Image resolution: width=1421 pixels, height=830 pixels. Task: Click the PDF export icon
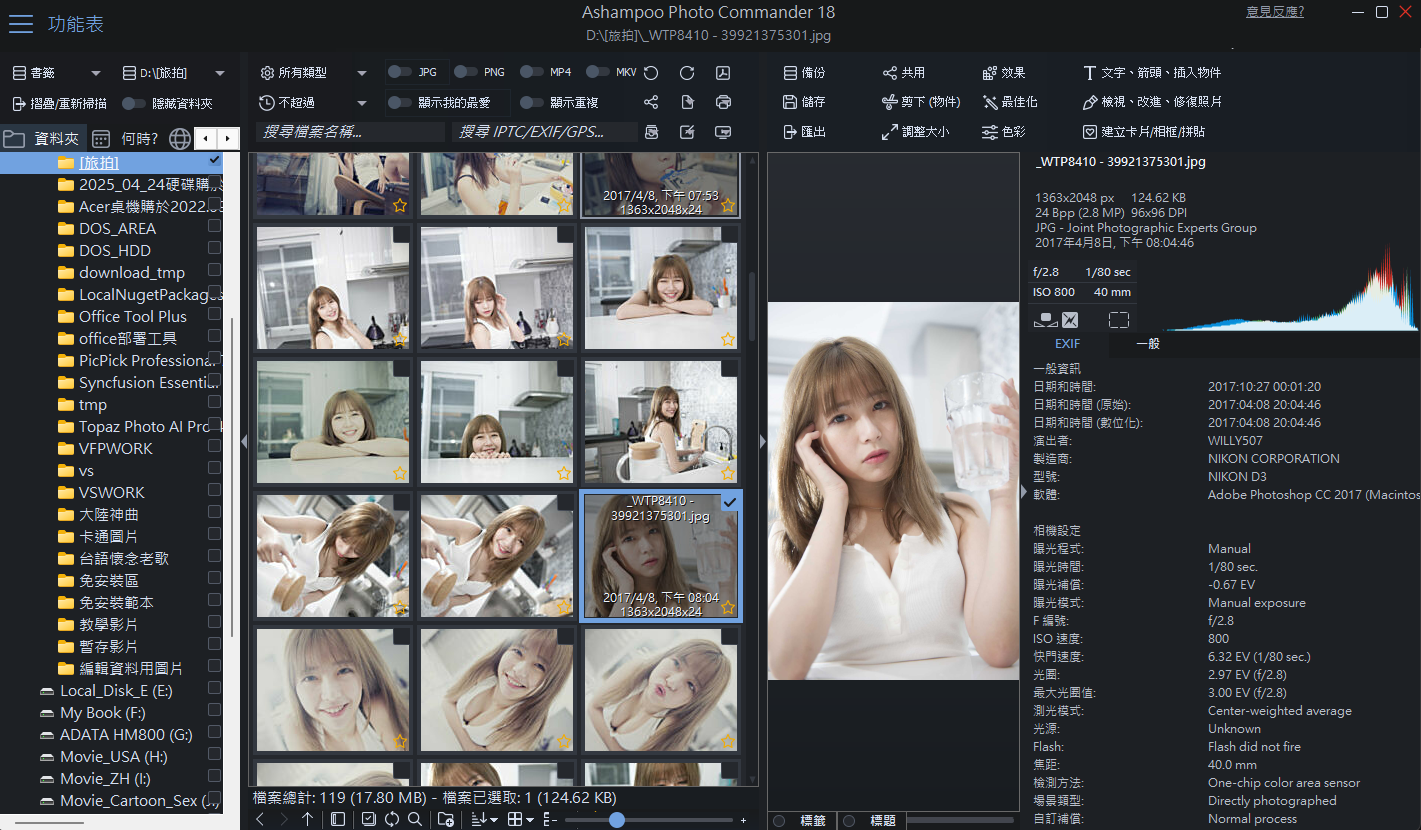pos(723,73)
